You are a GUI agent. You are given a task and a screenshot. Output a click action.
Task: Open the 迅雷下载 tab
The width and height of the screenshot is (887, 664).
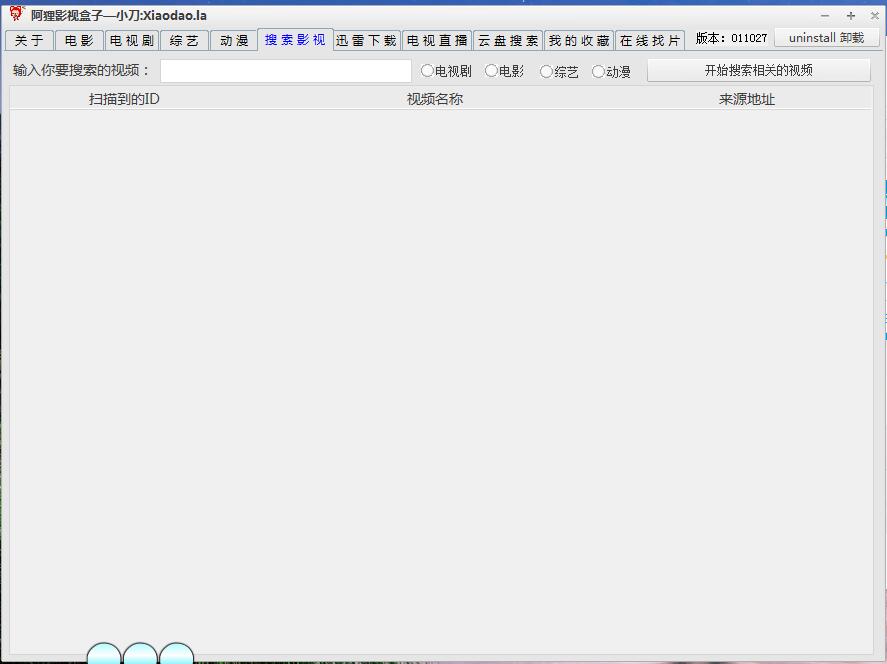(367, 41)
